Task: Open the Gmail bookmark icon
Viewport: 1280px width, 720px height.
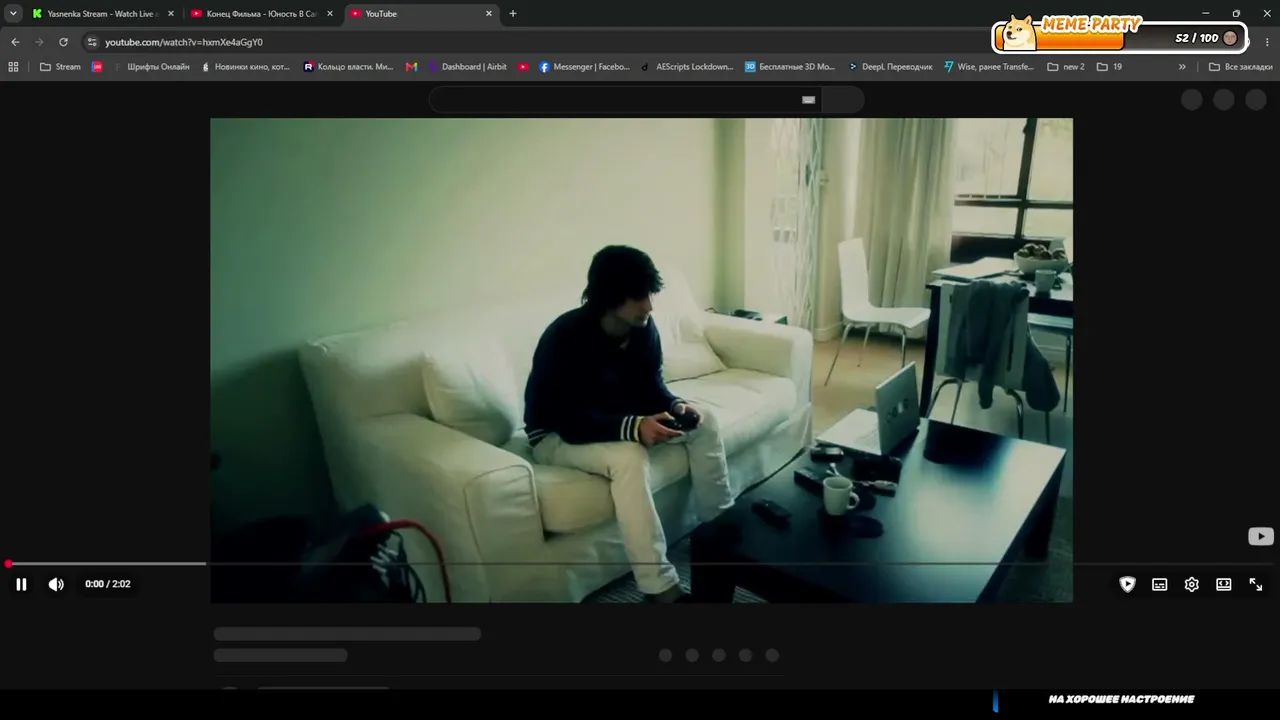Action: point(412,67)
